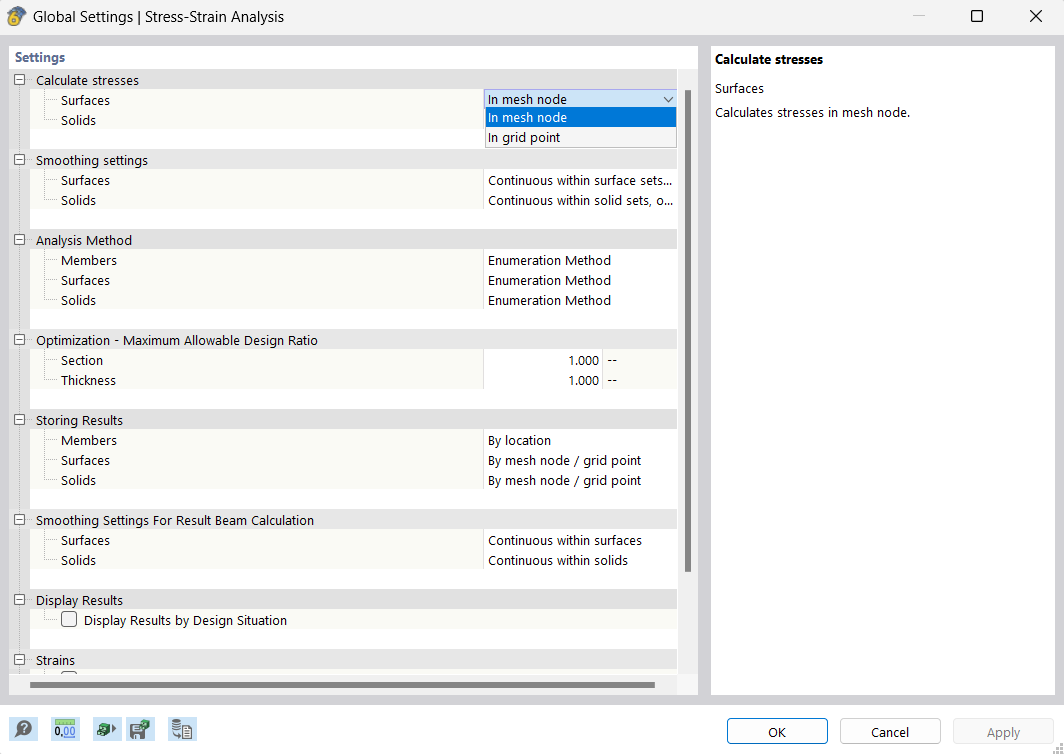The height and width of the screenshot is (754, 1064).
Task: Collapse the Analysis Method group
Action: click(x=19, y=240)
